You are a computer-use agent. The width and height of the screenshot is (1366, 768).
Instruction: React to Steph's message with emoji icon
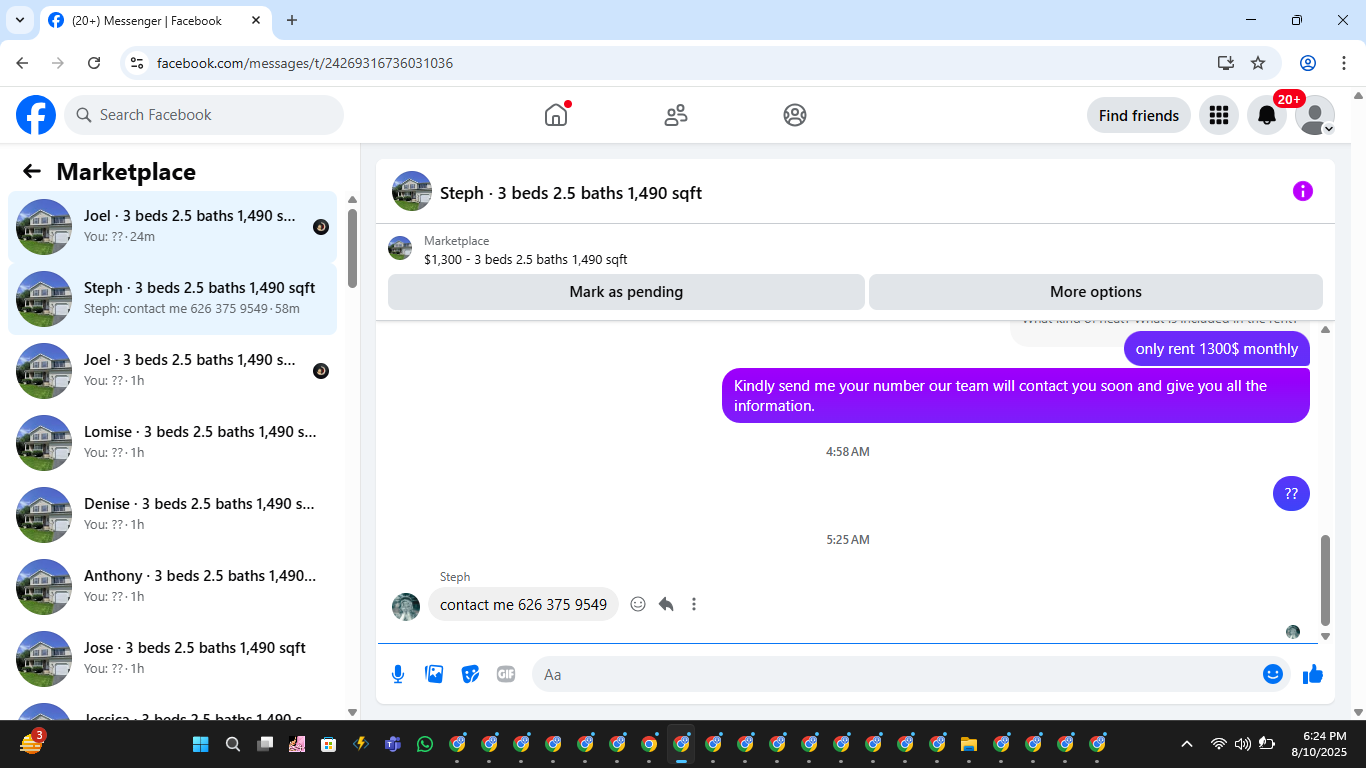coord(638,604)
